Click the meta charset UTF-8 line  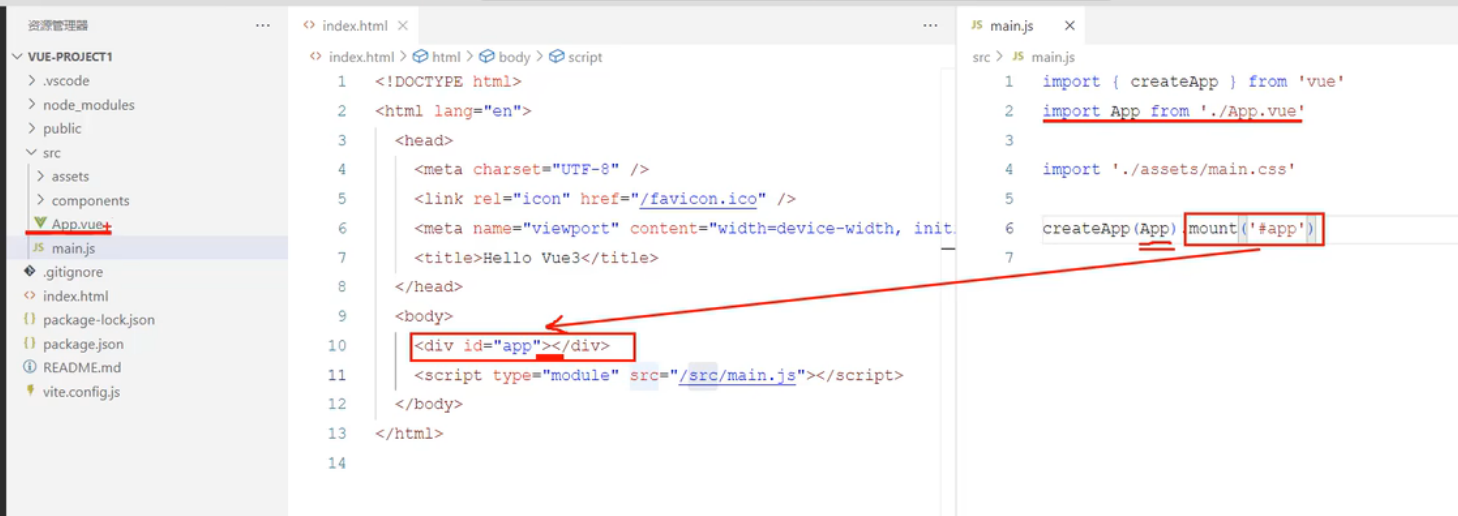click(x=532, y=169)
